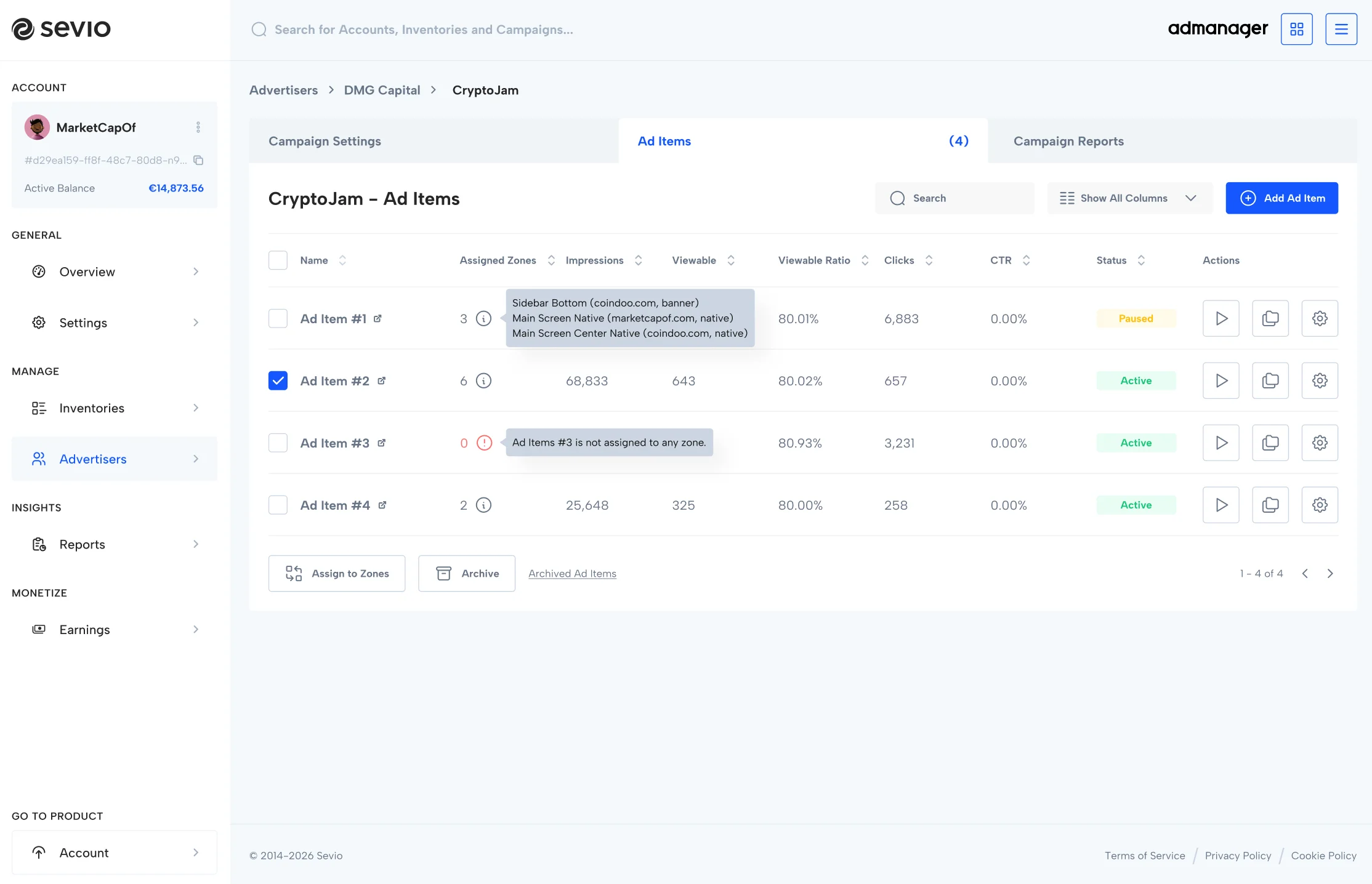The height and width of the screenshot is (884, 1372).
Task: Open Archived Ad Items link
Action: (x=572, y=573)
